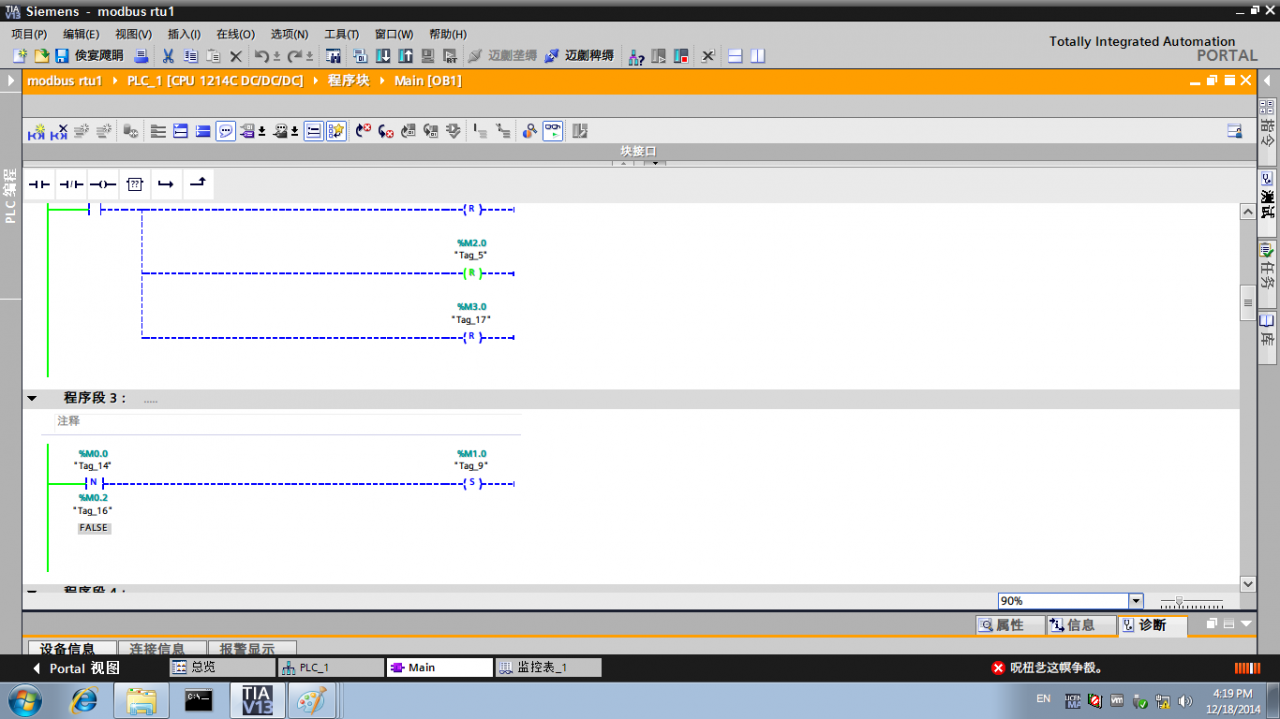Screen dimensions: 1280x719
Task: Open the 插入(I) menu
Action: coord(184,34)
